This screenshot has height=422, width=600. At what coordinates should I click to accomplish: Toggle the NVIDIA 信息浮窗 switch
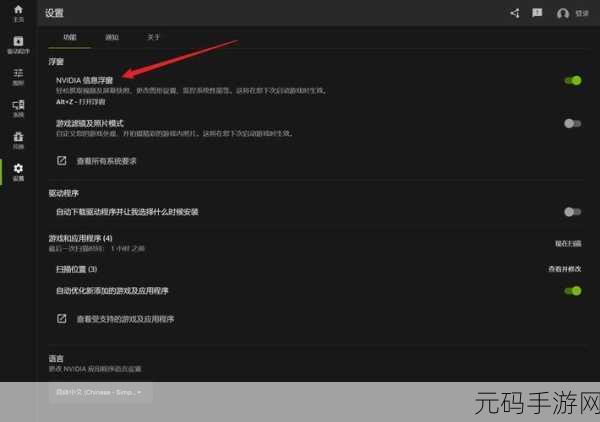(x=573, y=80)
